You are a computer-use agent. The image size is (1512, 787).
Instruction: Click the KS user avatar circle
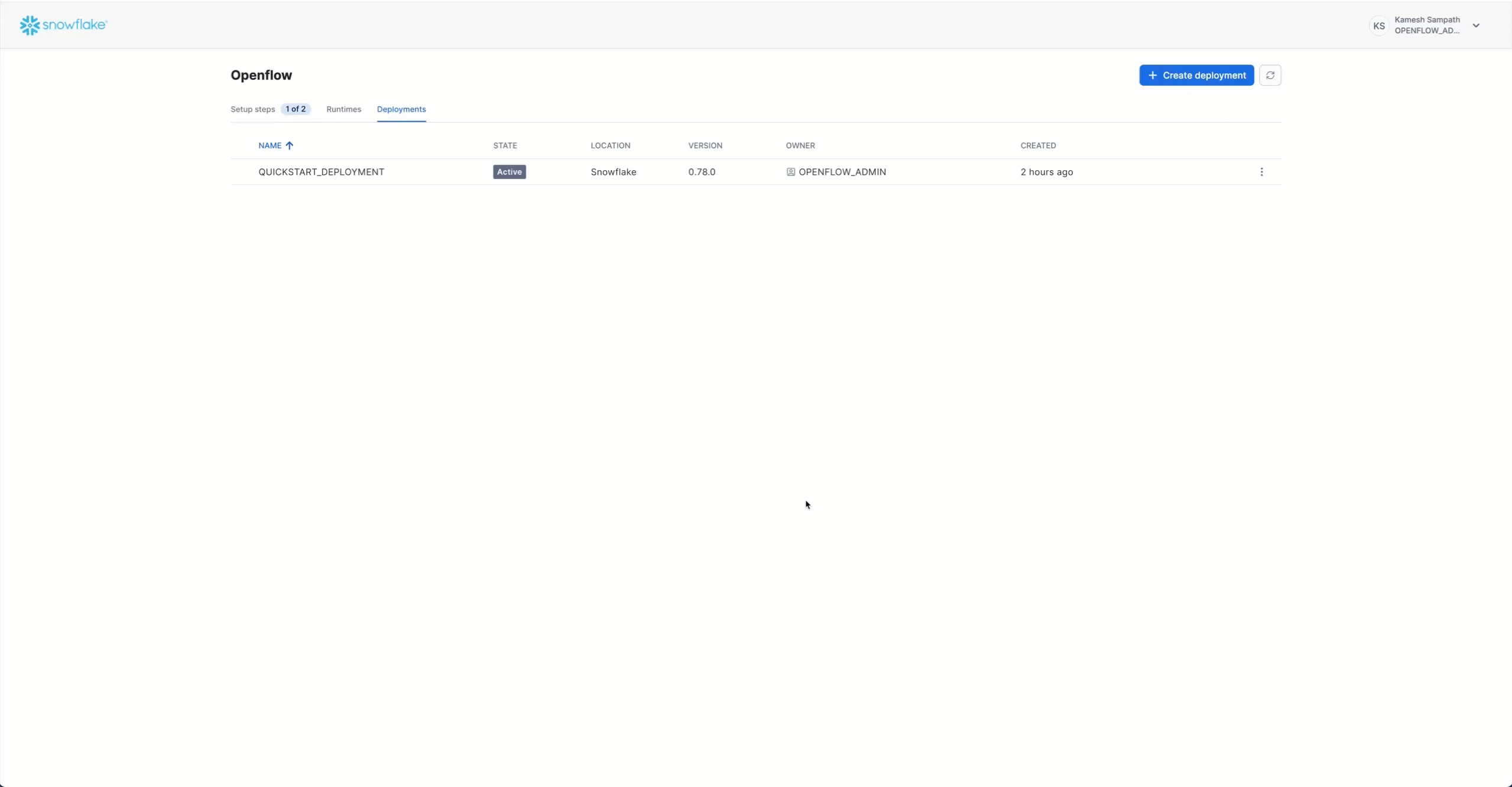1377,25
